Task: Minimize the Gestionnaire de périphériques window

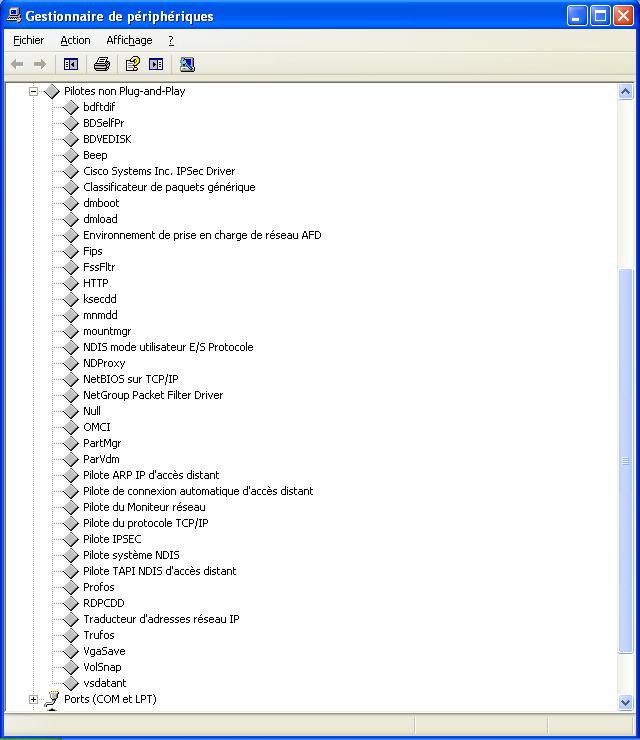Action: pos(577,16)
